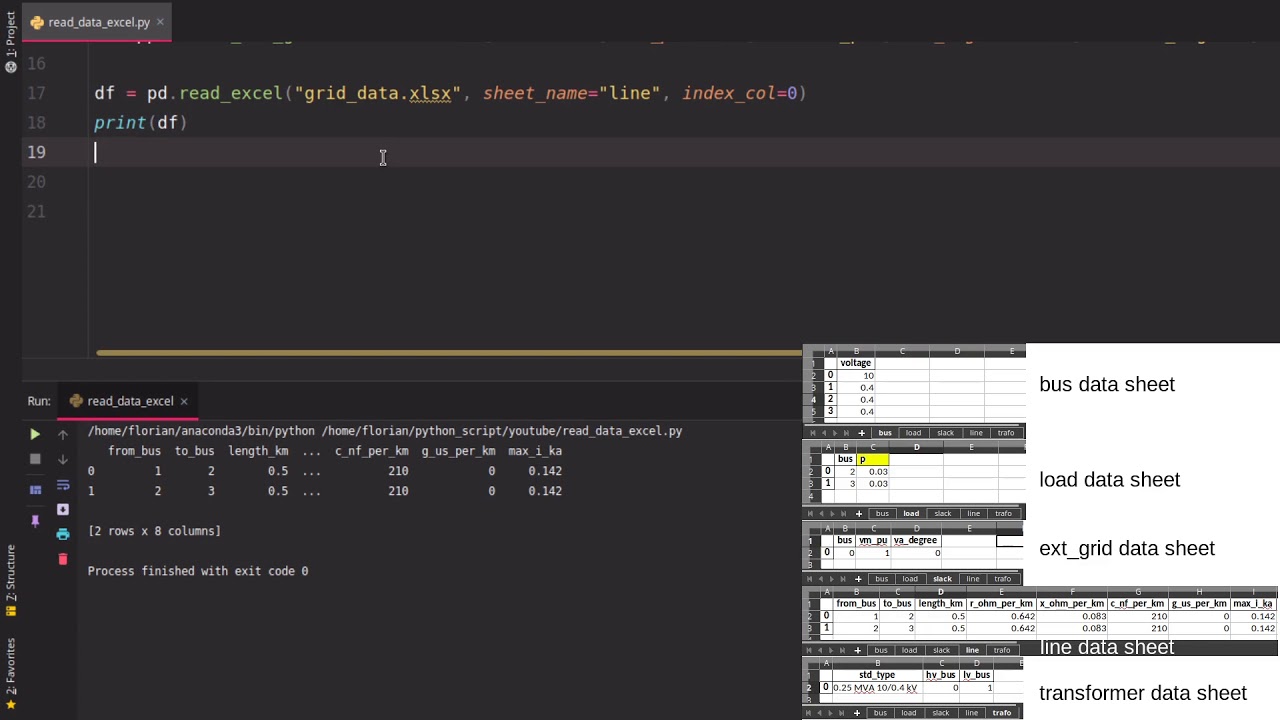Click the c_nf_per_km header in line sheet

pyautogui.click(x=1138, y=604)
